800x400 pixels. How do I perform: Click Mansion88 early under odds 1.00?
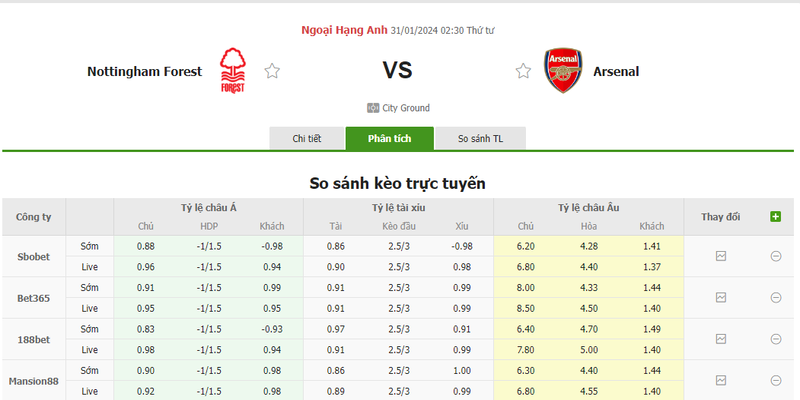462,370
